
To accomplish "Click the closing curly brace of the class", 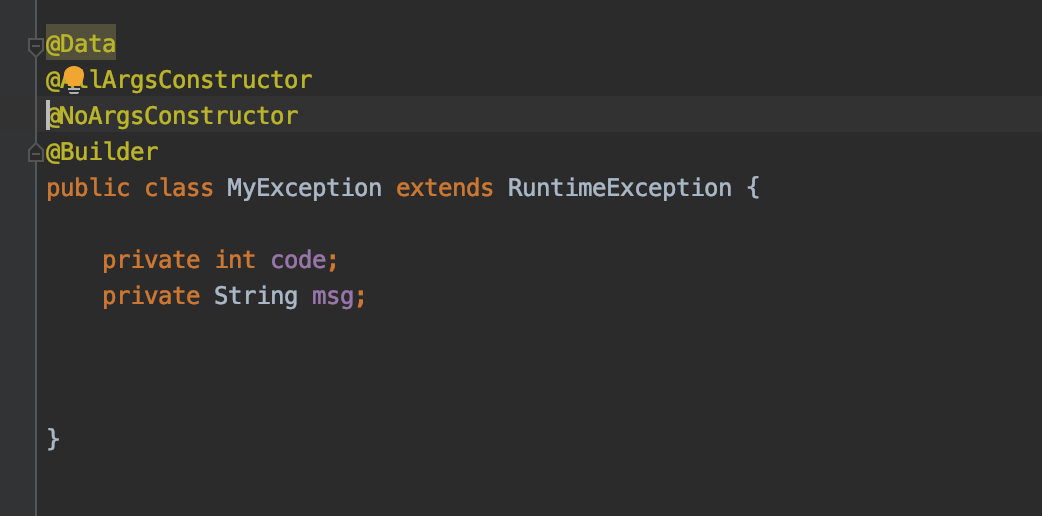I will (x=54, y=439).
